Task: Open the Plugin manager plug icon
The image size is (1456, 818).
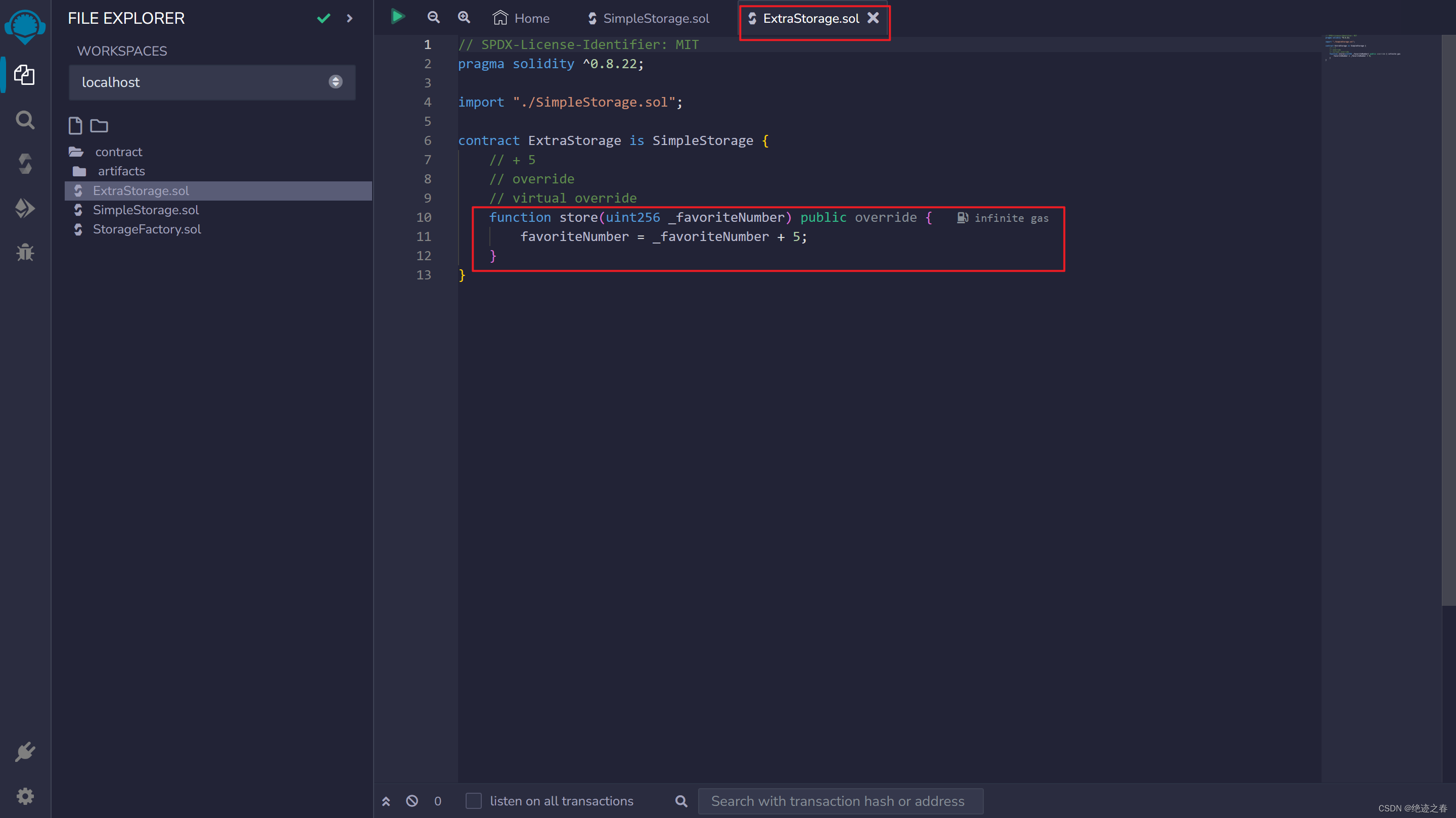Action: [25, 752]
